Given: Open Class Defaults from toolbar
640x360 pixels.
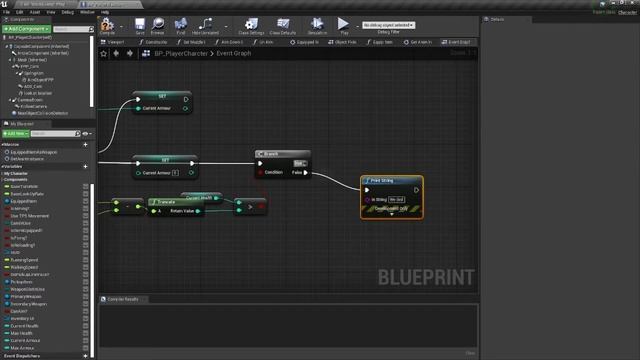Looking at the screenshot, I should pos(283,26).
